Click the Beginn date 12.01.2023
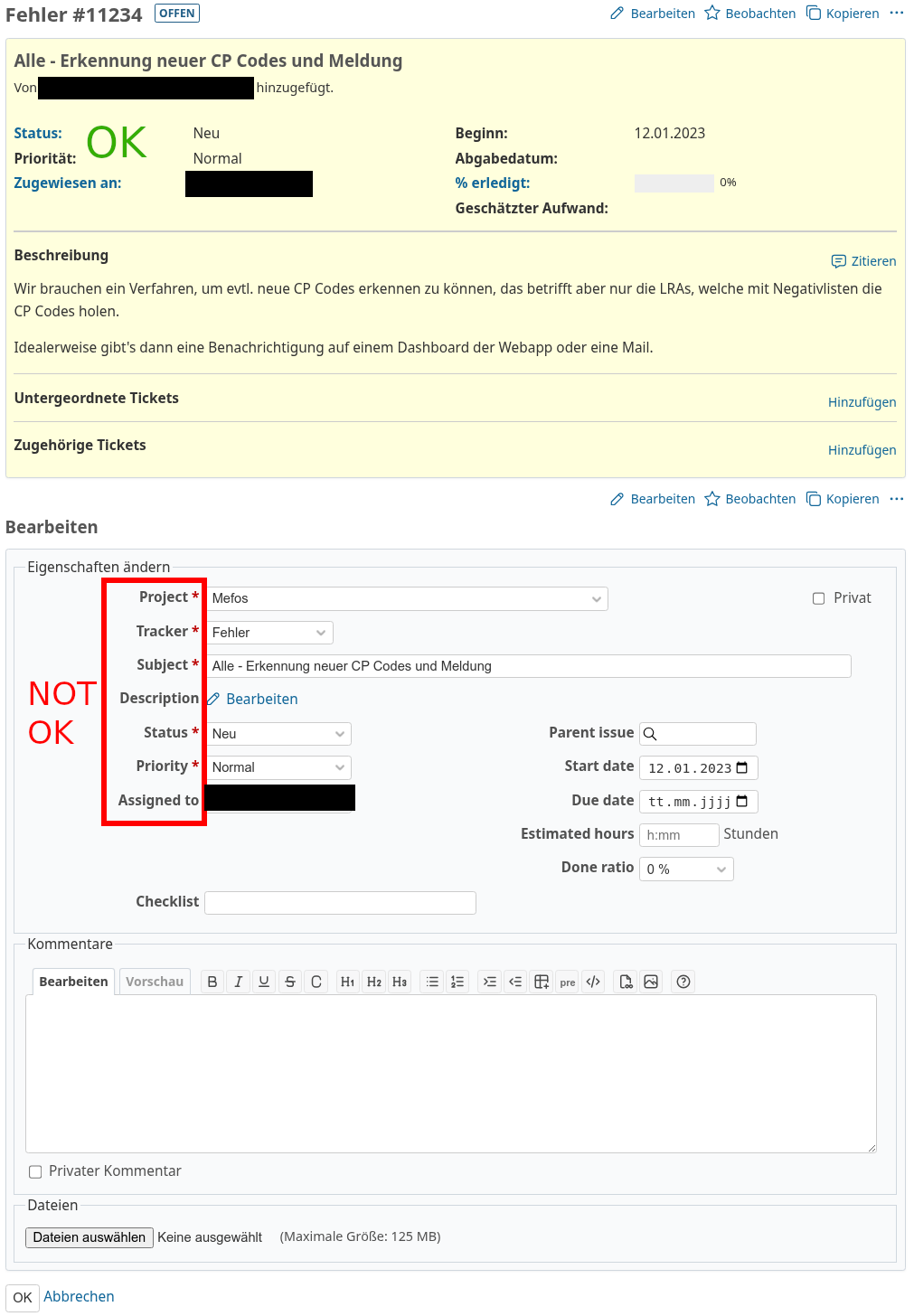This screenshot has height=1316, width=914. click(670, 133)
